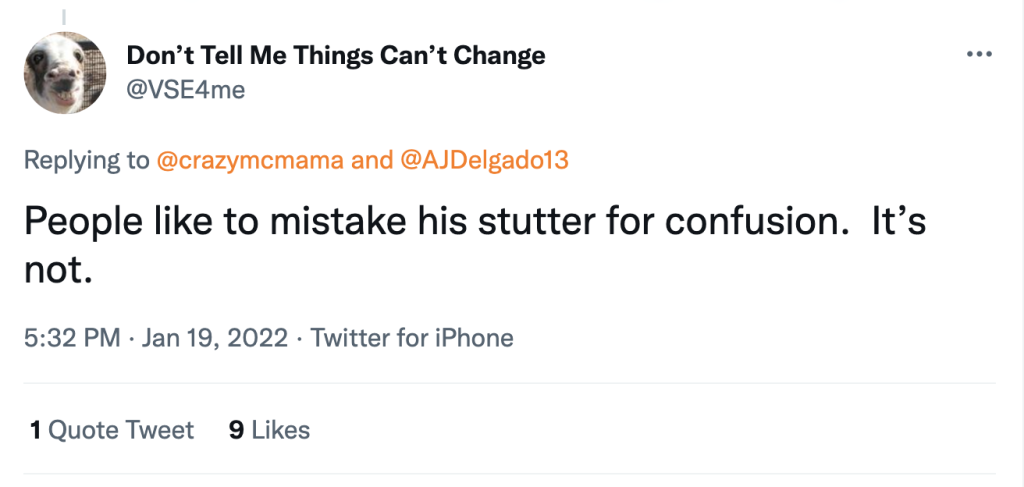Visit the @AJDelgado13 mention link
Viewport: 1024px width, 487px height.
[484, 161]
